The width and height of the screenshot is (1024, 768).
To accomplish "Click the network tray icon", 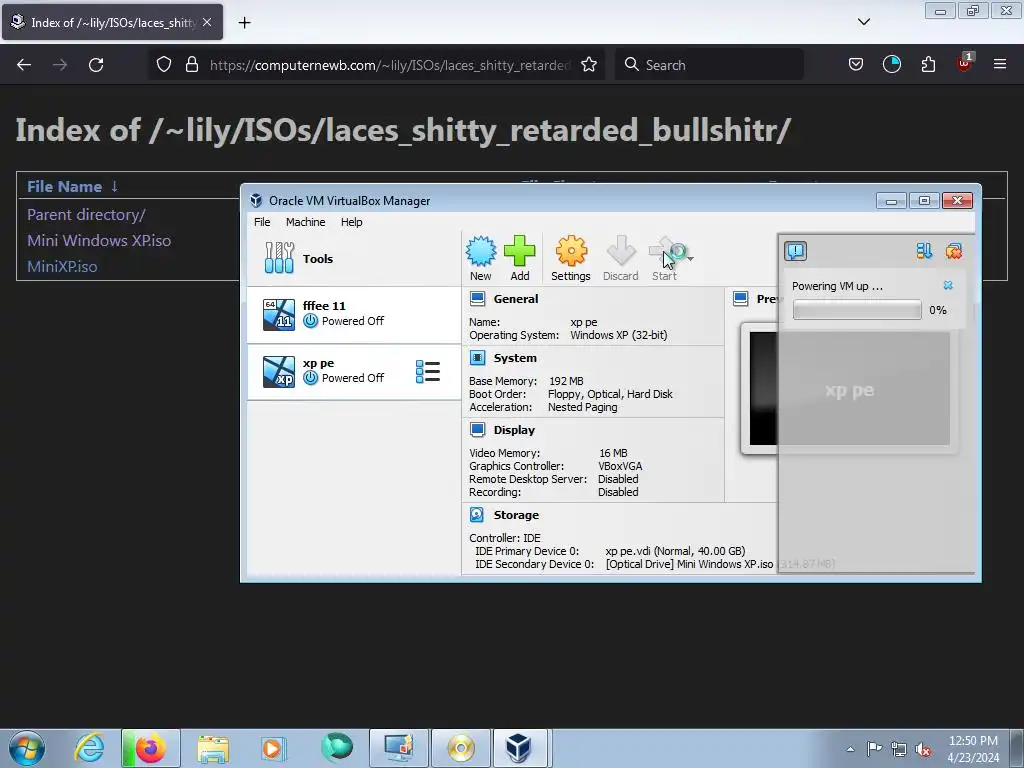I will [899, 749].
